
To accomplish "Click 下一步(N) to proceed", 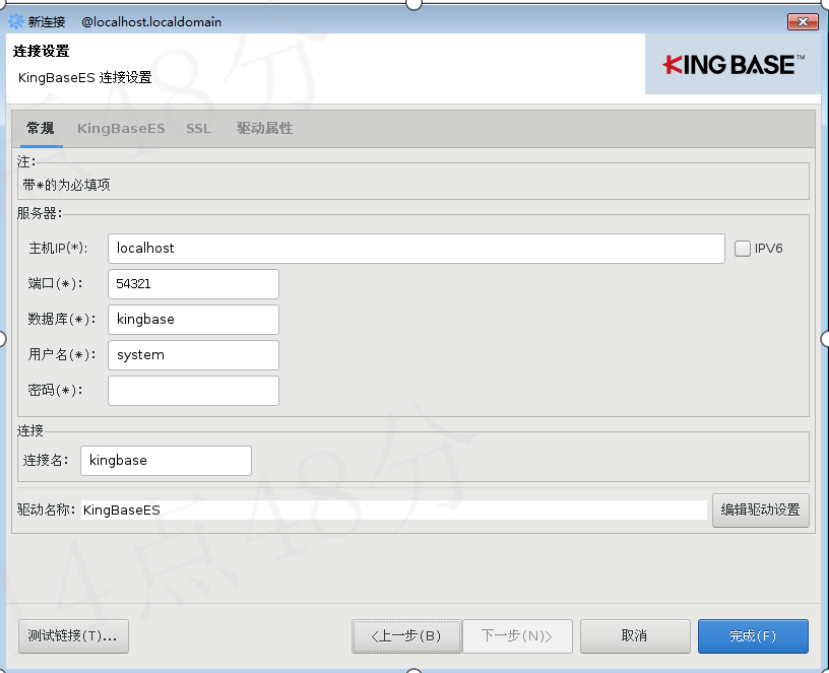I will pyautogui.click(x=517, y=636).
